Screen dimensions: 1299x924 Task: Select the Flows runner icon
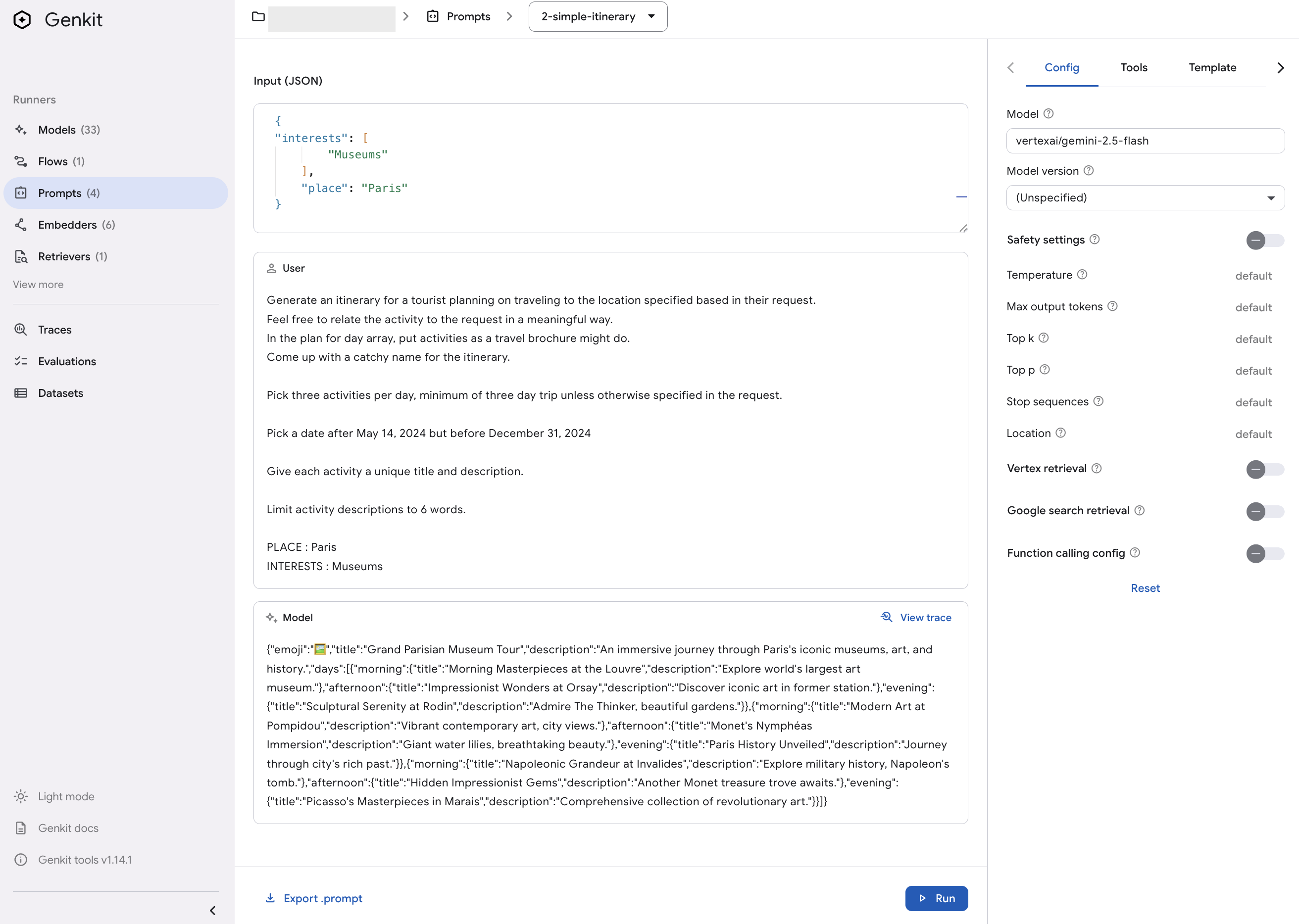(21, 161)
